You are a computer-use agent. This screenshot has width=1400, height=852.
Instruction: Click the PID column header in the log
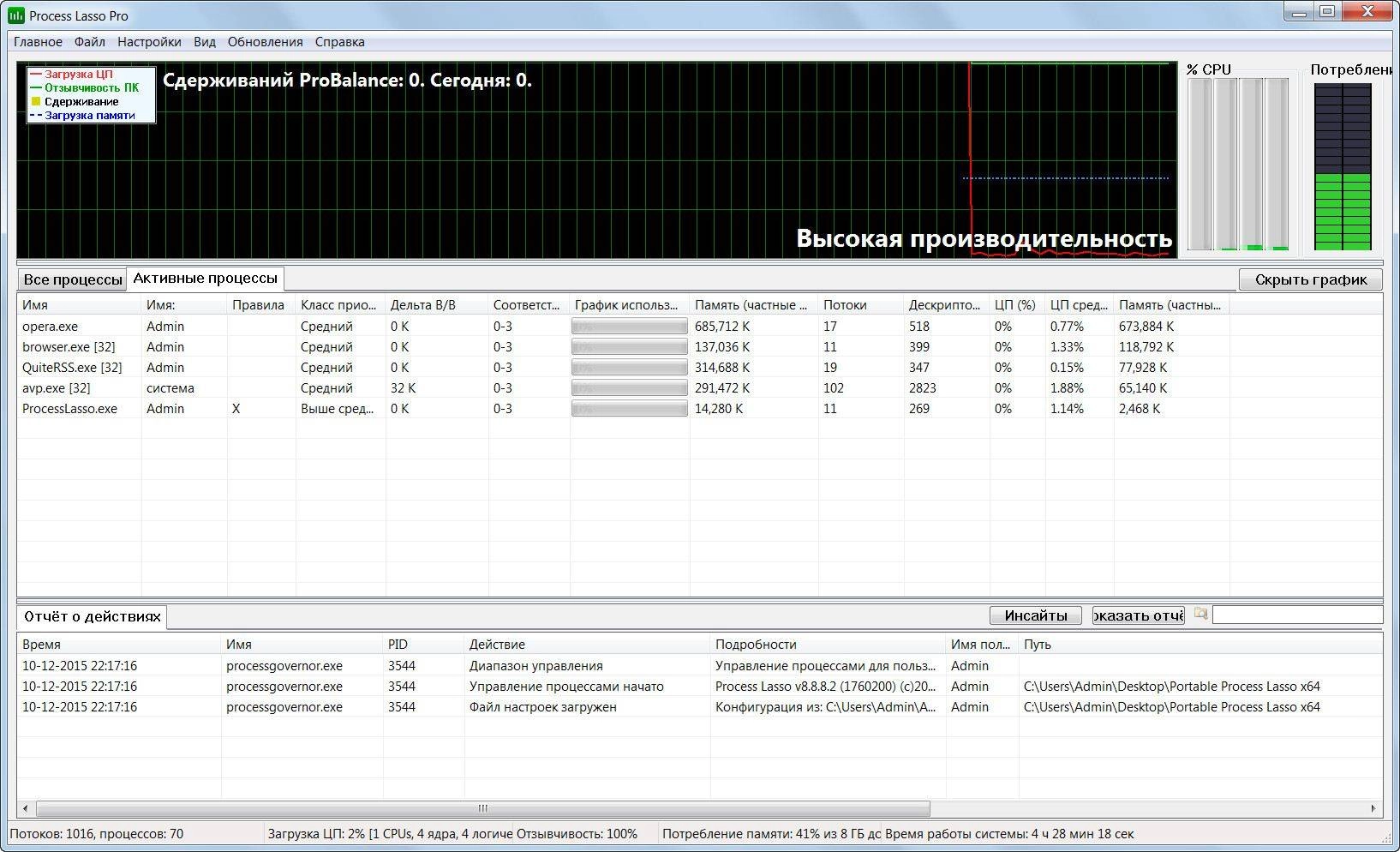423,644
